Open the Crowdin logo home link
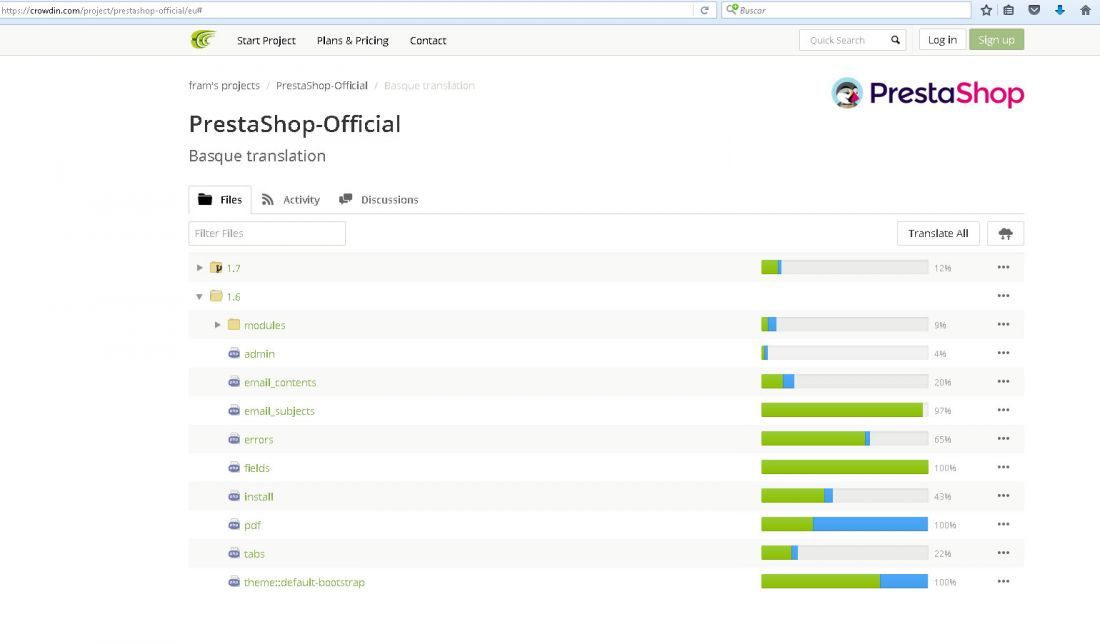Screen dimensions: 1100x644 click(x=203, y=39)
